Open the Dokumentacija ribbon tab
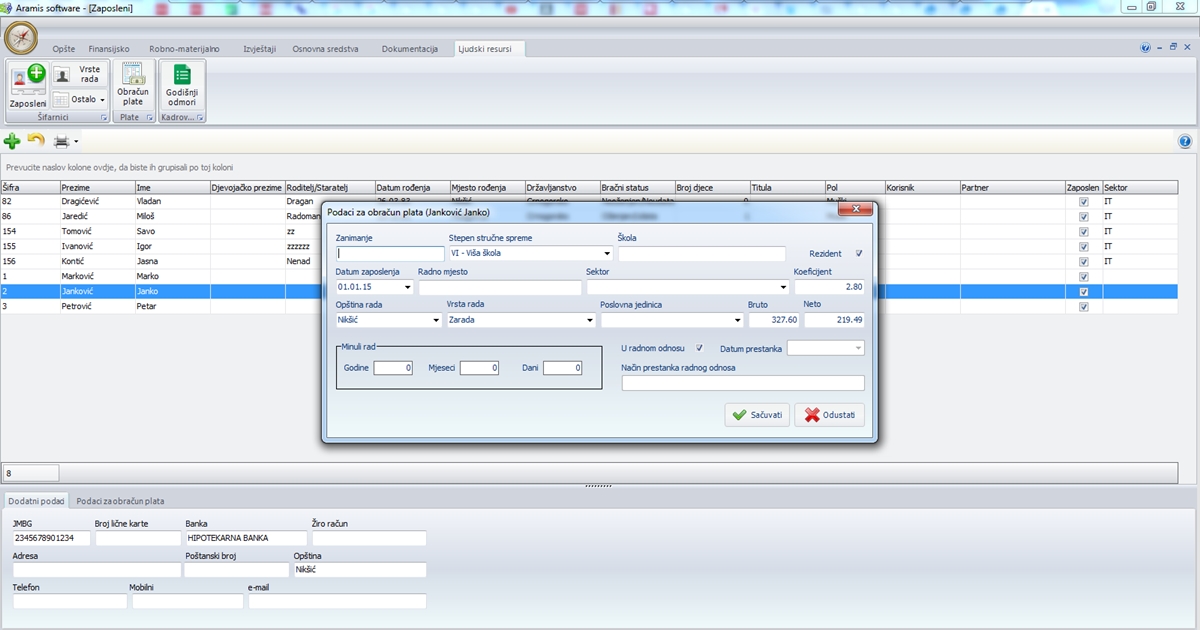This screenshot has width=1200, height=630. 410,48
